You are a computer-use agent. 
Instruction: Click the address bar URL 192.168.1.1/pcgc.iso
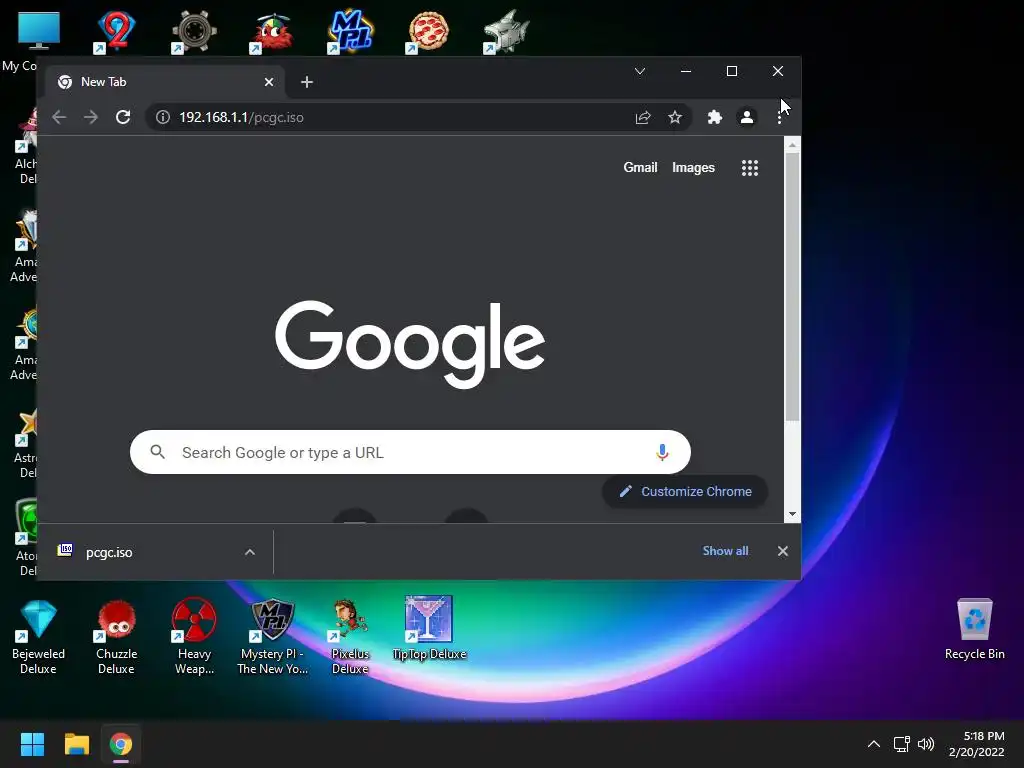(241, 118)
